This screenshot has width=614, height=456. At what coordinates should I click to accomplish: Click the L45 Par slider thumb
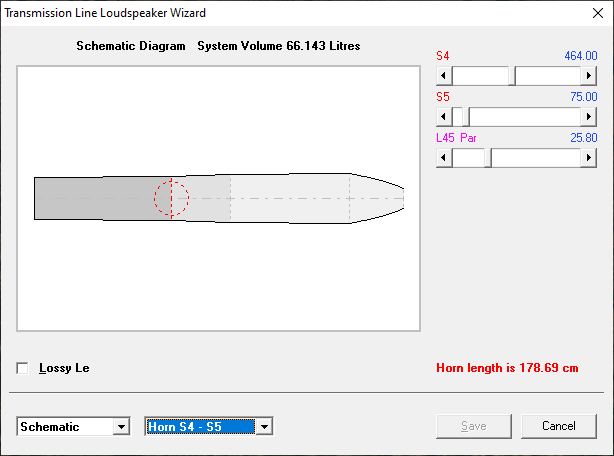488,158
